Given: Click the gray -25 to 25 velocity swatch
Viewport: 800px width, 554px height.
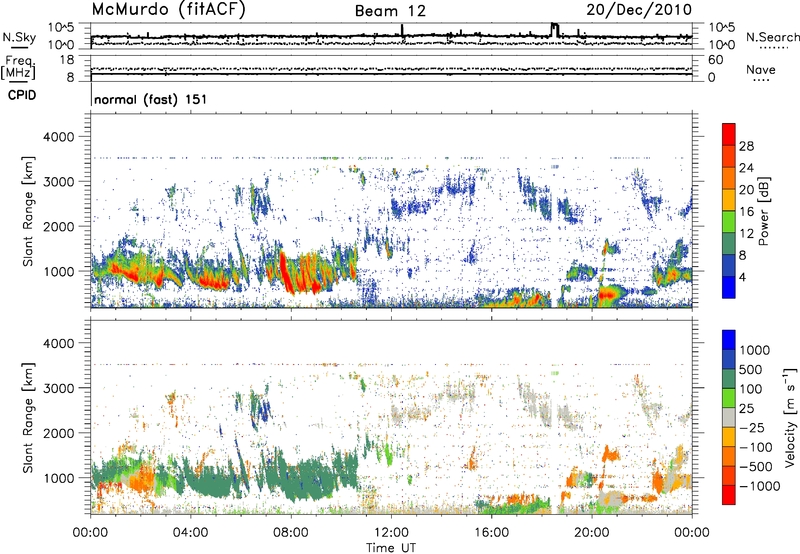Looking at the screenshot, I should pyautogui.click(x=729, y=418).
